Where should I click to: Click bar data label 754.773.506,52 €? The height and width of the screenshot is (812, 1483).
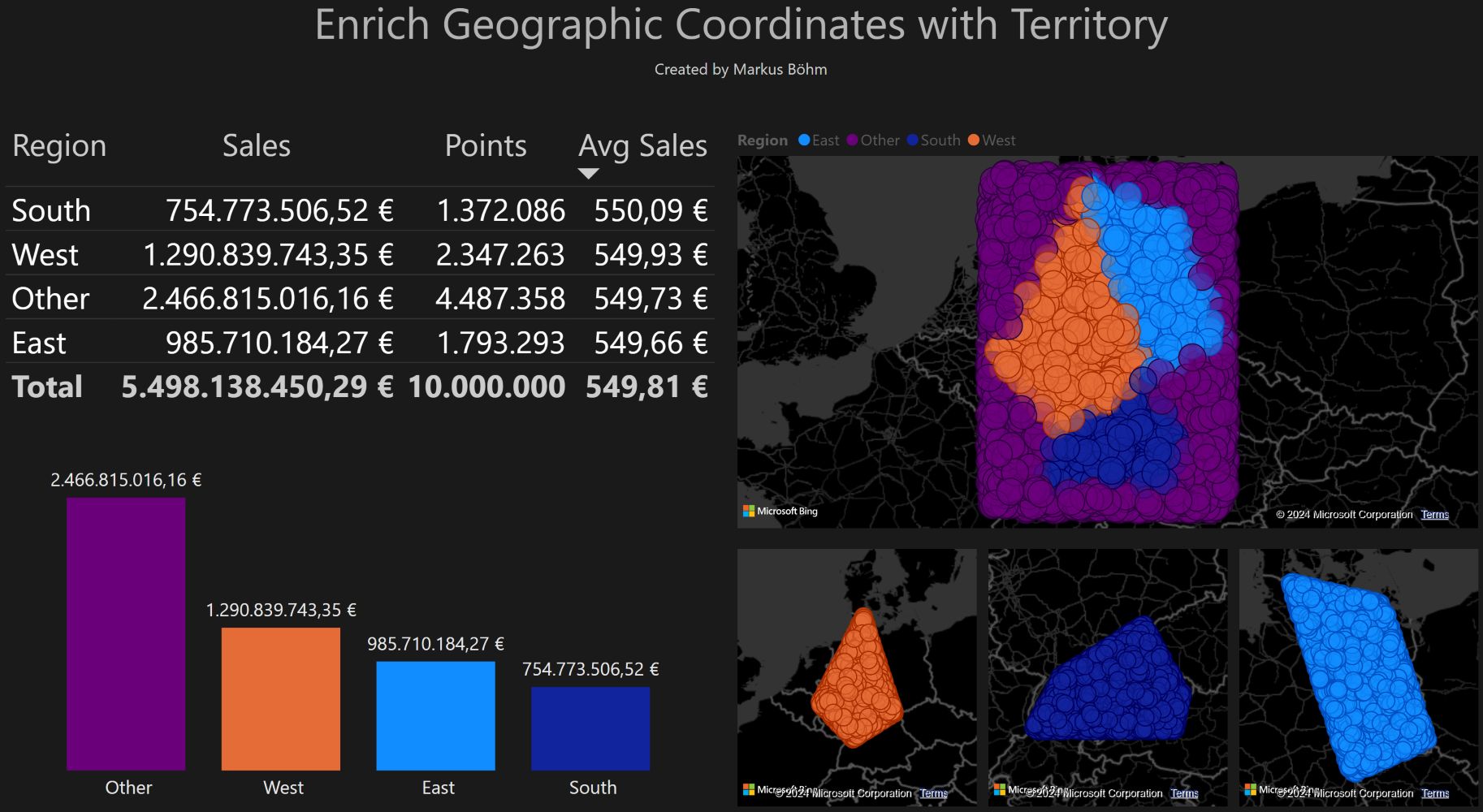590,669
